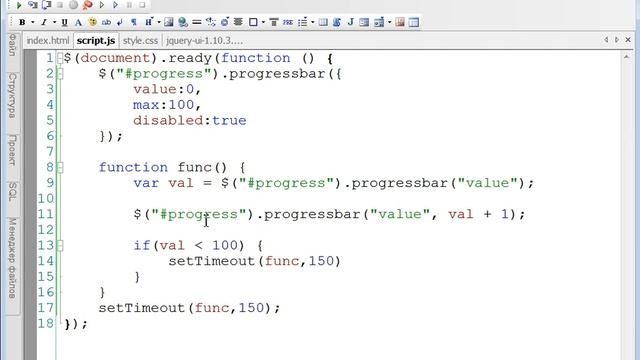Click line number 7 in the gutter
This screenshot has width=640, height=360.
pos(49,152)
